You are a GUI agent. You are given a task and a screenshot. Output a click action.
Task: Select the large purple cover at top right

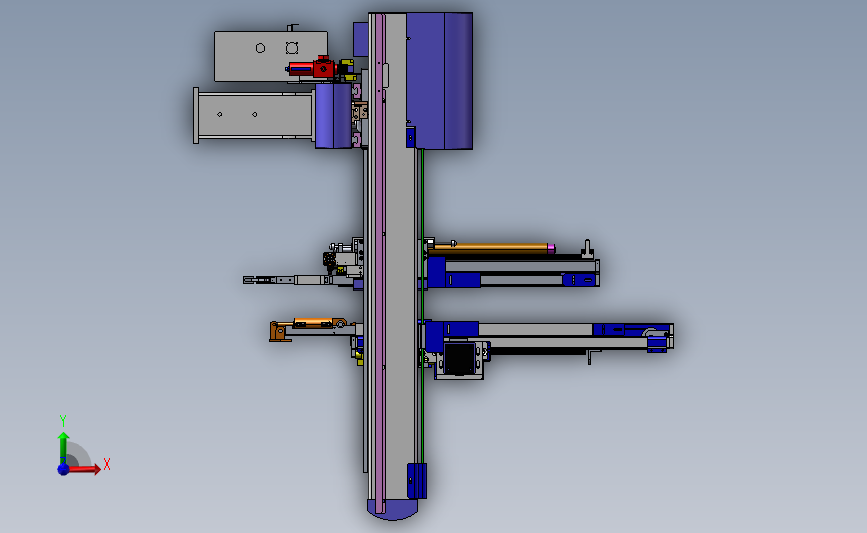tap(440, 81)
